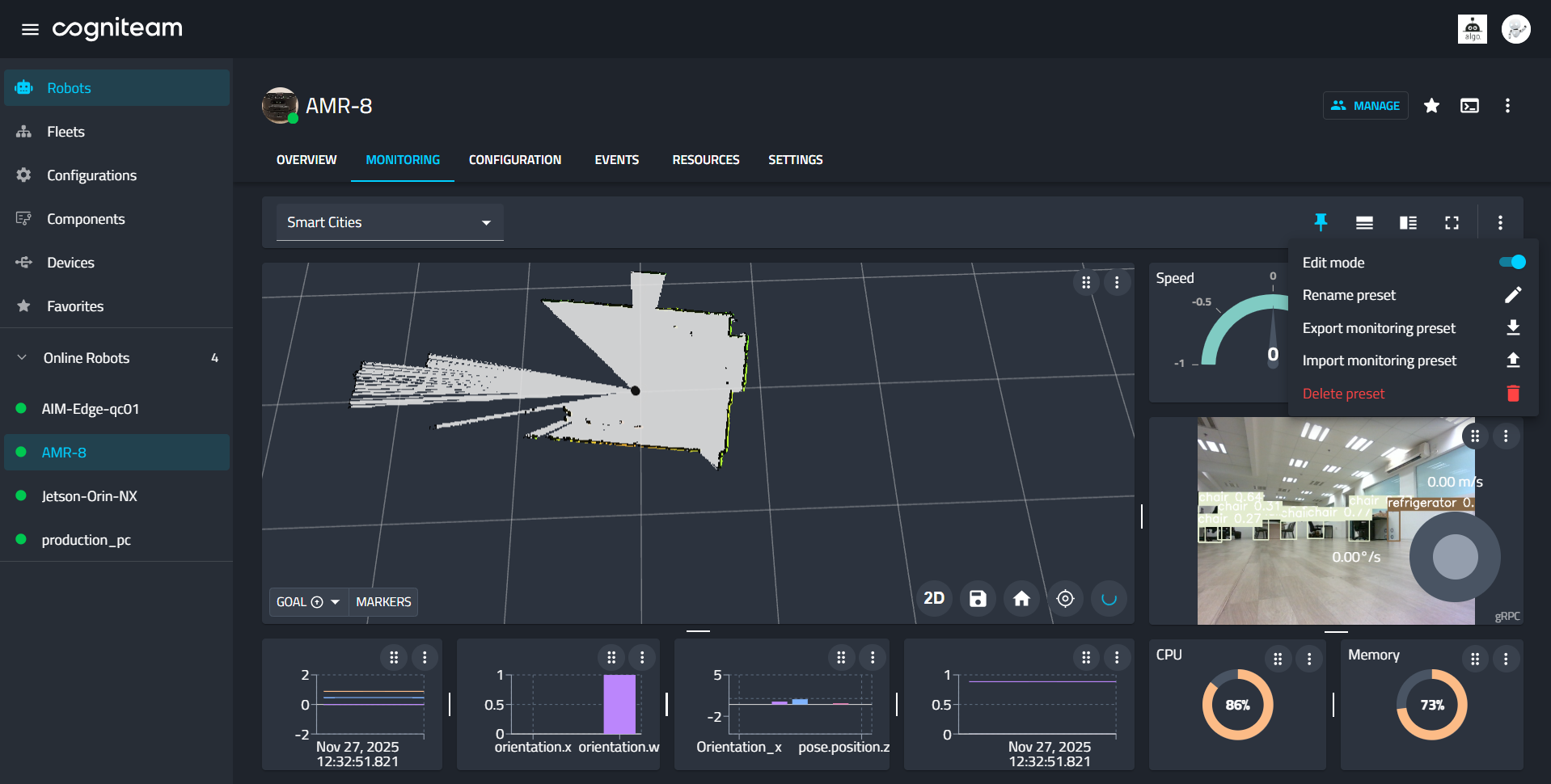
Task: Go to Fleets in sidebar
Action: [116, 132]
